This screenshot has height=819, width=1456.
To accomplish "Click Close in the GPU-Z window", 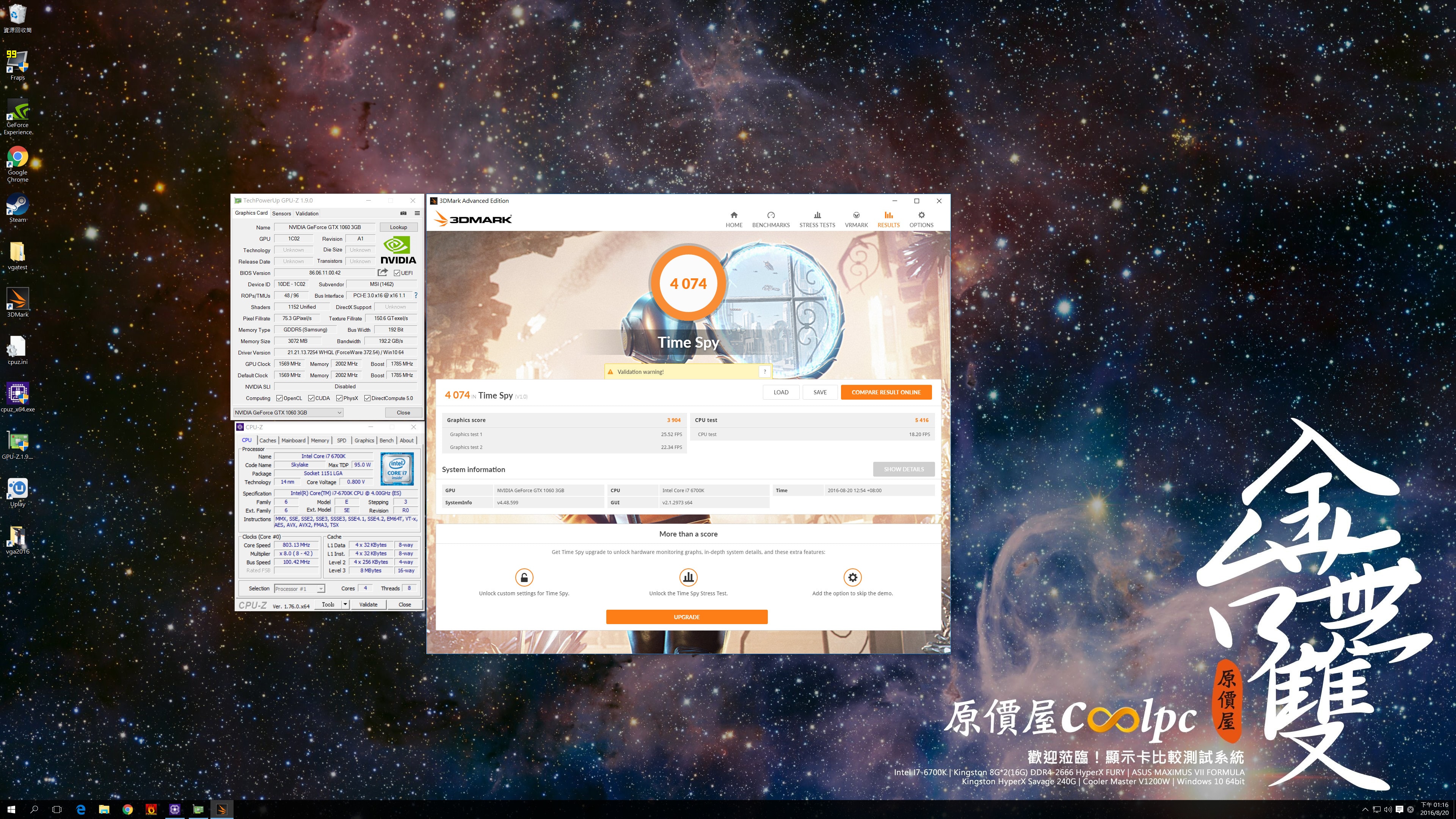I will 403,413.
